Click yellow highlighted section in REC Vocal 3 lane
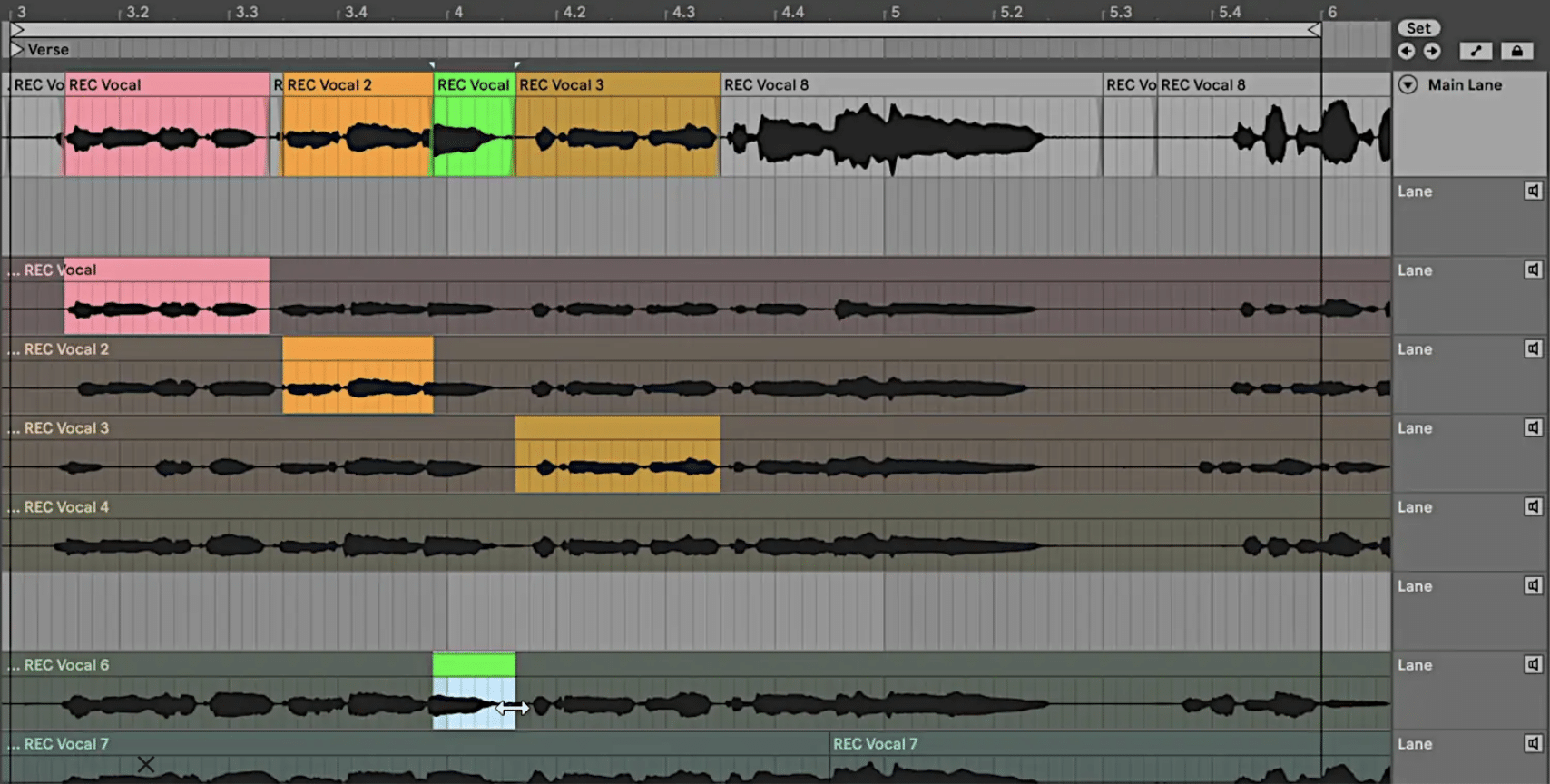Screen dimensions: 1550x784 tap(617, 454)
